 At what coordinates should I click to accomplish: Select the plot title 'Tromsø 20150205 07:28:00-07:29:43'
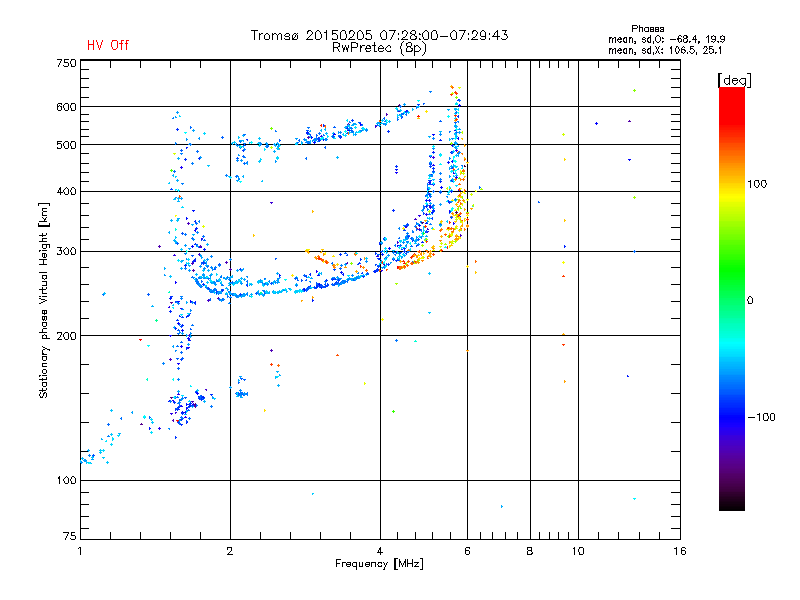pyautogui.click(x=379, y=35)
